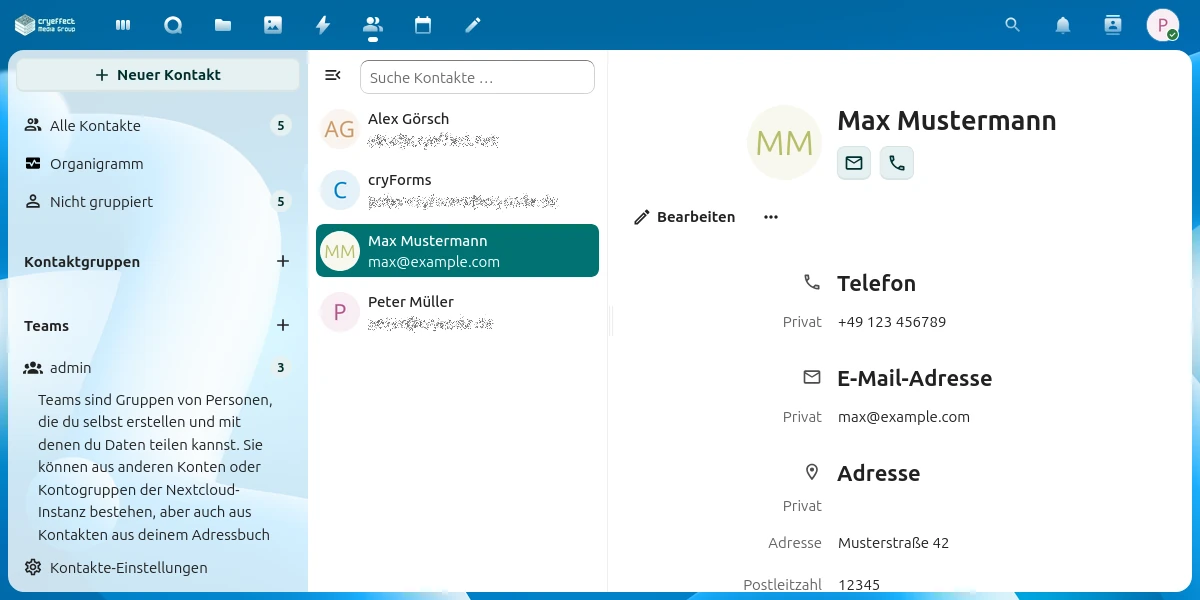Screen dimensions: 1200x600
Task: Click the Neuer Kontakt button
Action: point(158,75)
